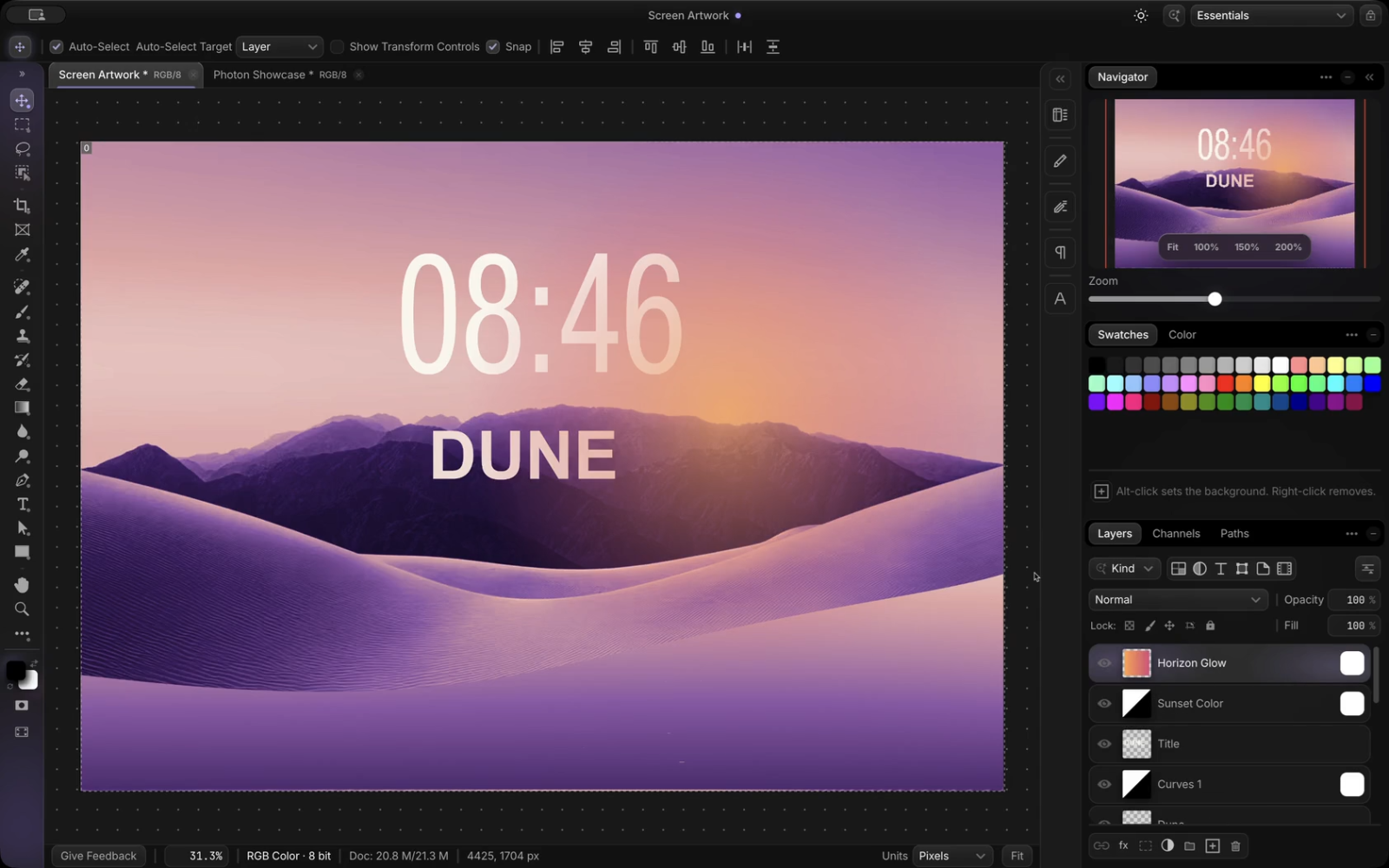
Task: Enable Show Transform Controls checkbox
Action: click(x=337, y=47)
